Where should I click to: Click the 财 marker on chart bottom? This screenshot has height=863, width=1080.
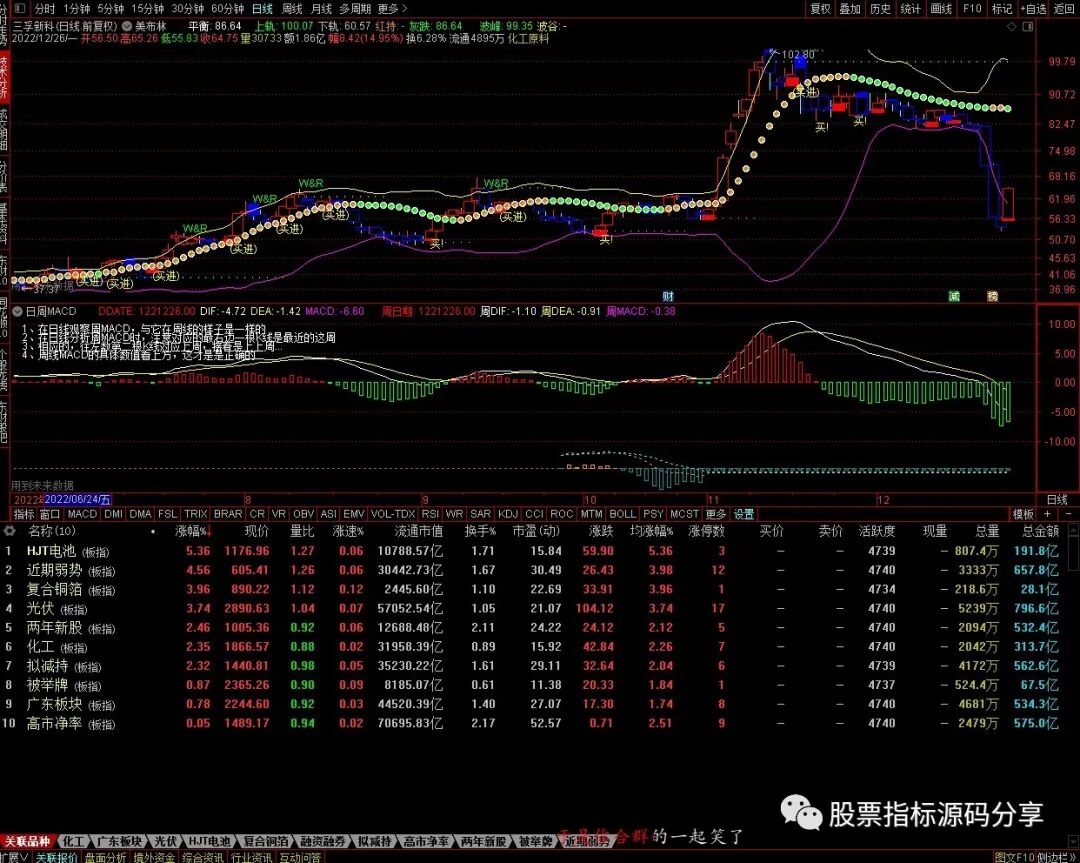click(x=667, y=296)
